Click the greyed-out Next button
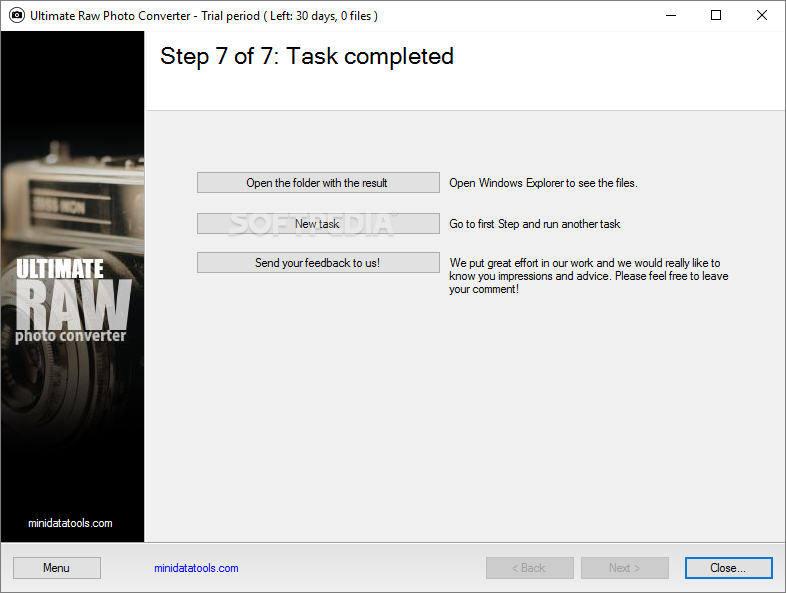The height and width of the screenshot is (593, 786). [625, 568]
